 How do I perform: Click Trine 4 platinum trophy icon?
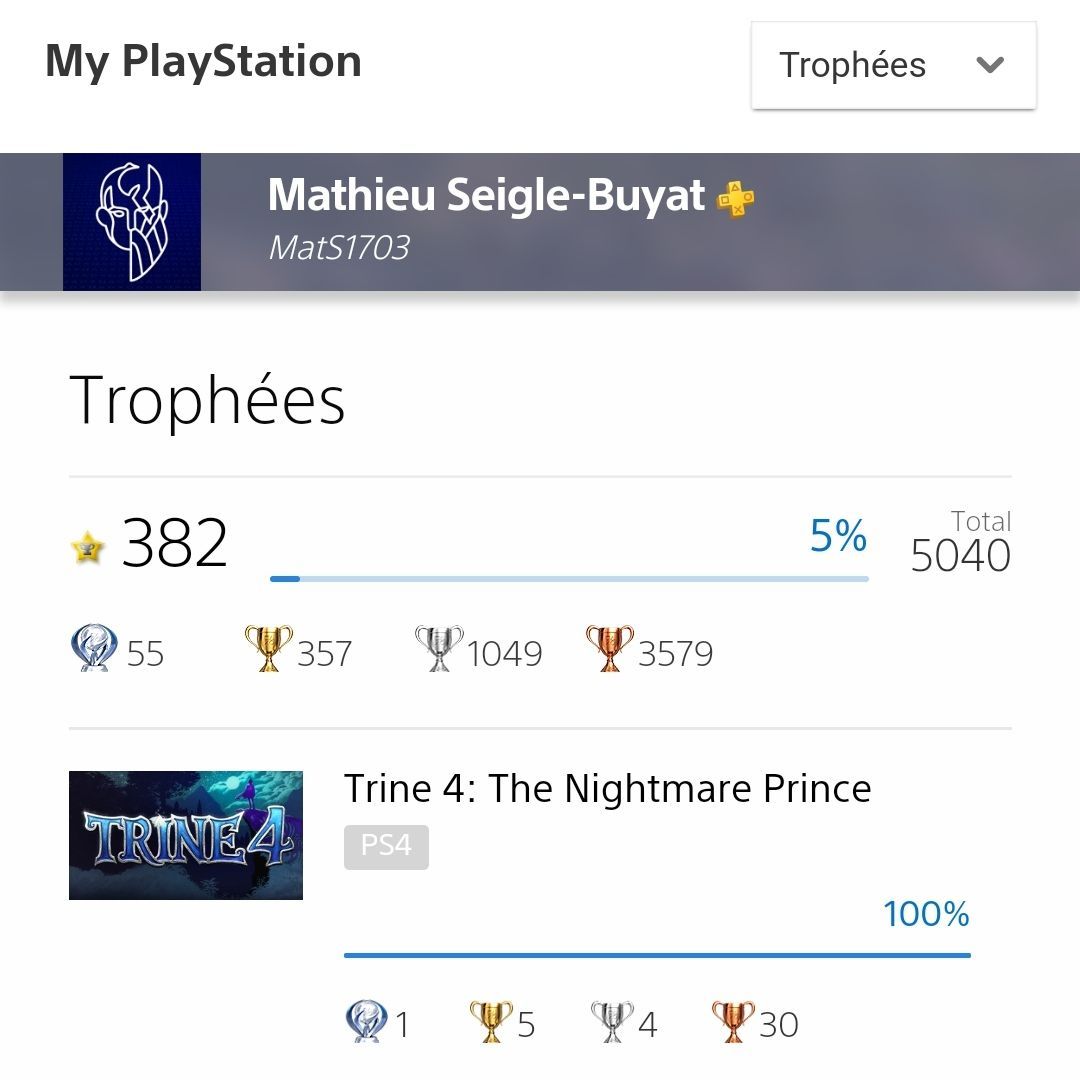coord(366,1020)
